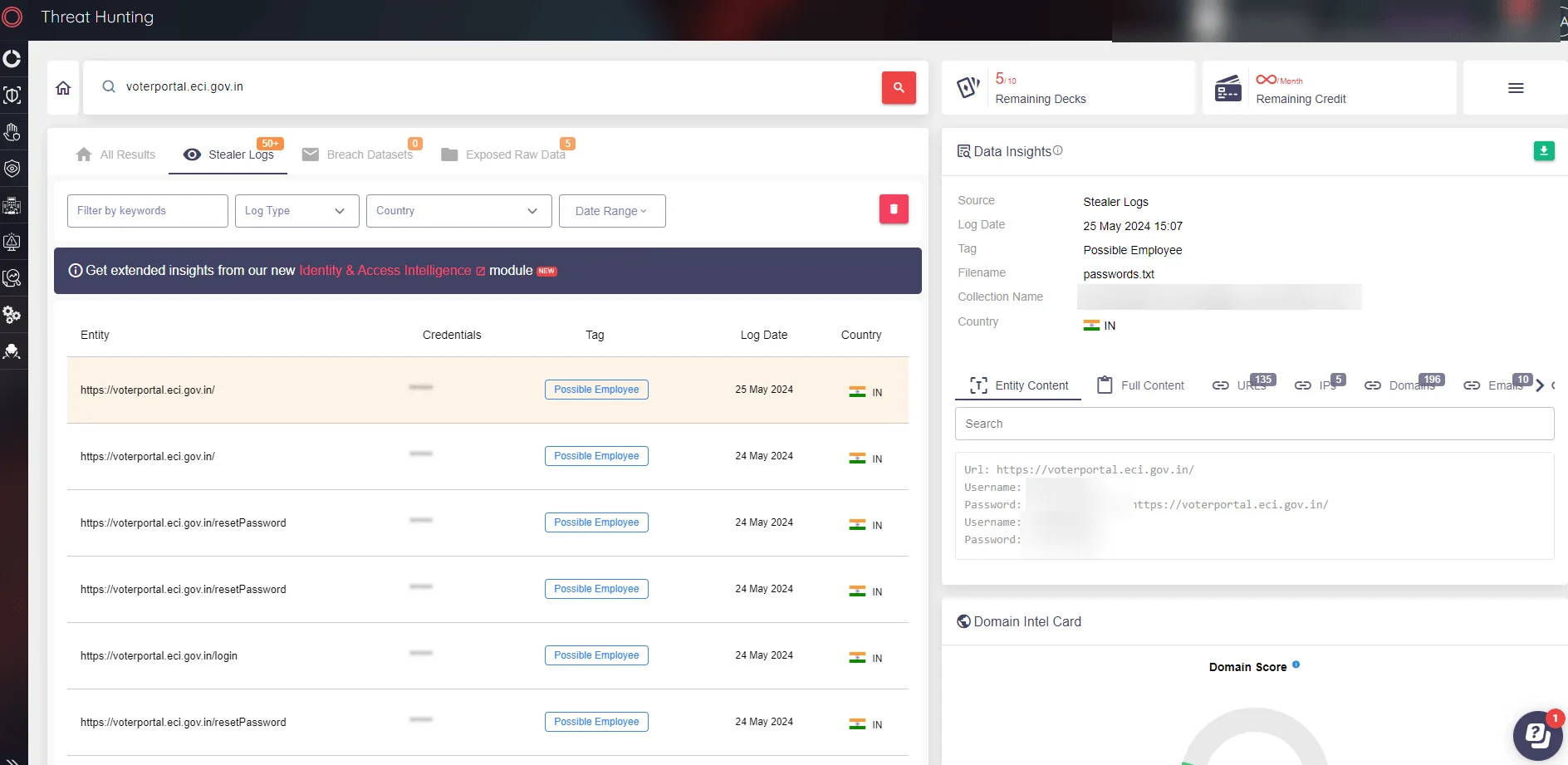
Task: Download data insights with green button
Action: (1544, 151)
